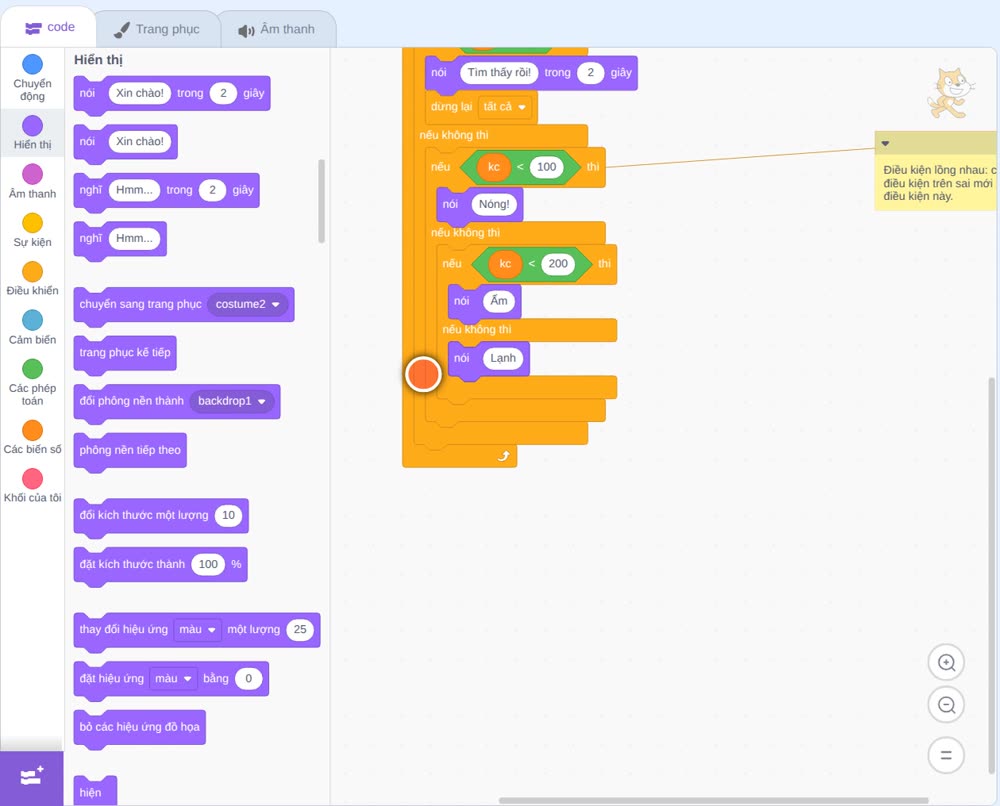Click the add extension button

coord(32,777)
